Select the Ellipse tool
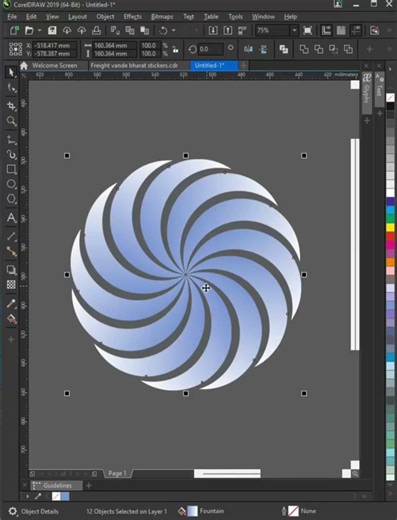Screen dimensions: 397x520 pyautogui.click(x=11, y=184)
